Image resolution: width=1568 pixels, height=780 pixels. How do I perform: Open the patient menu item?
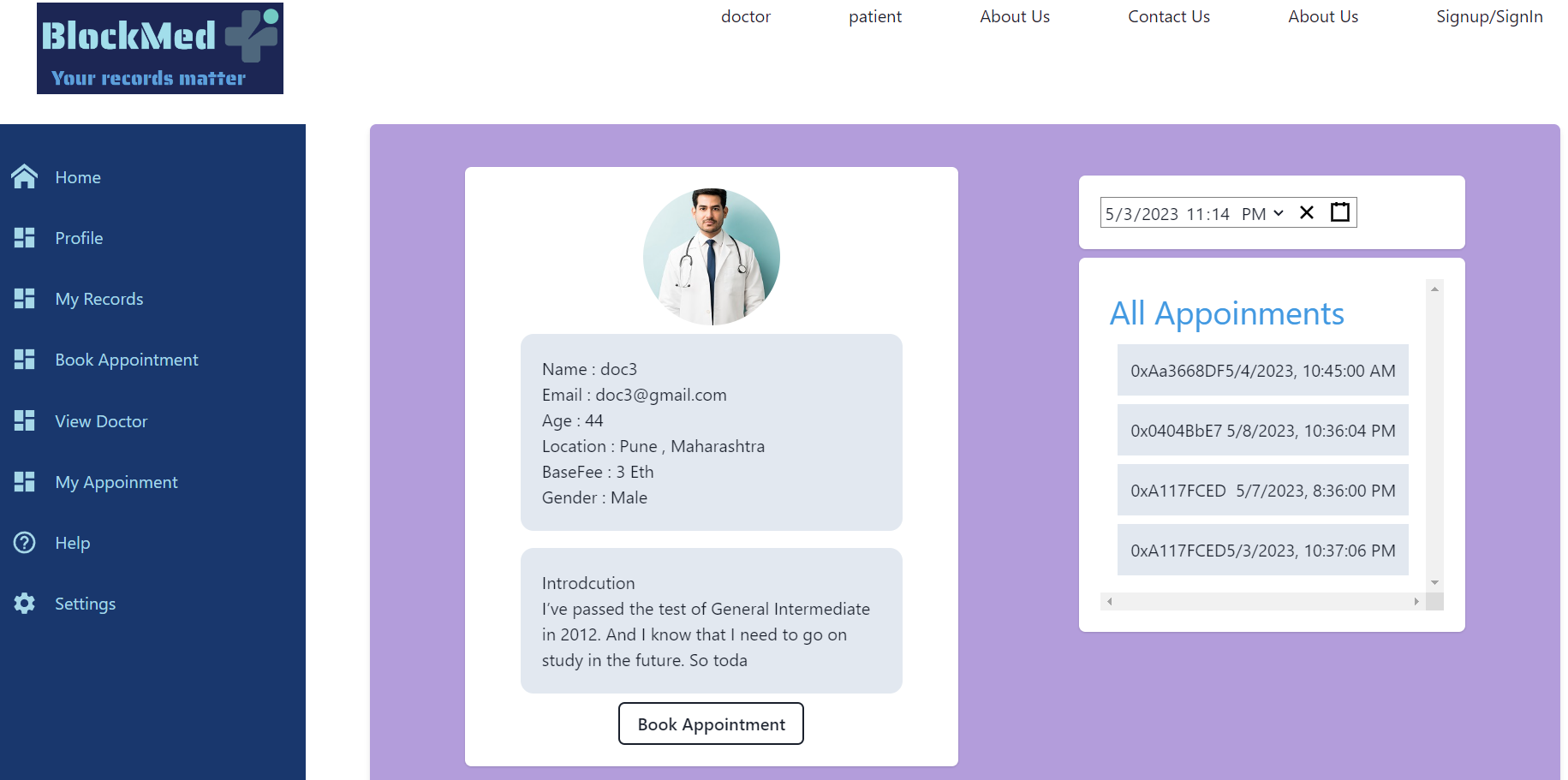(875, 16)
